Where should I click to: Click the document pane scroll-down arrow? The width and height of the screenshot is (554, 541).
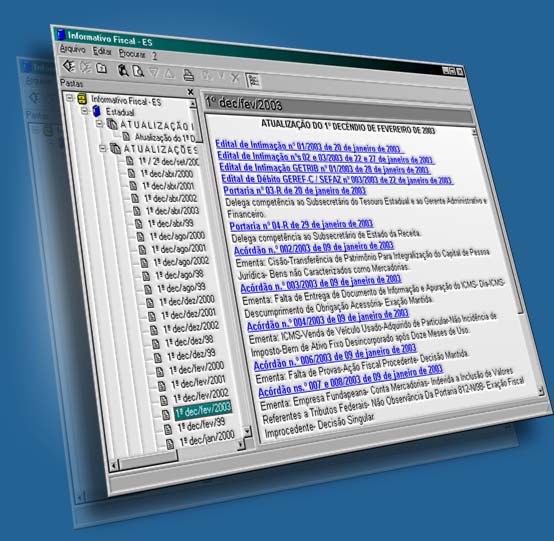pos(541,391)
